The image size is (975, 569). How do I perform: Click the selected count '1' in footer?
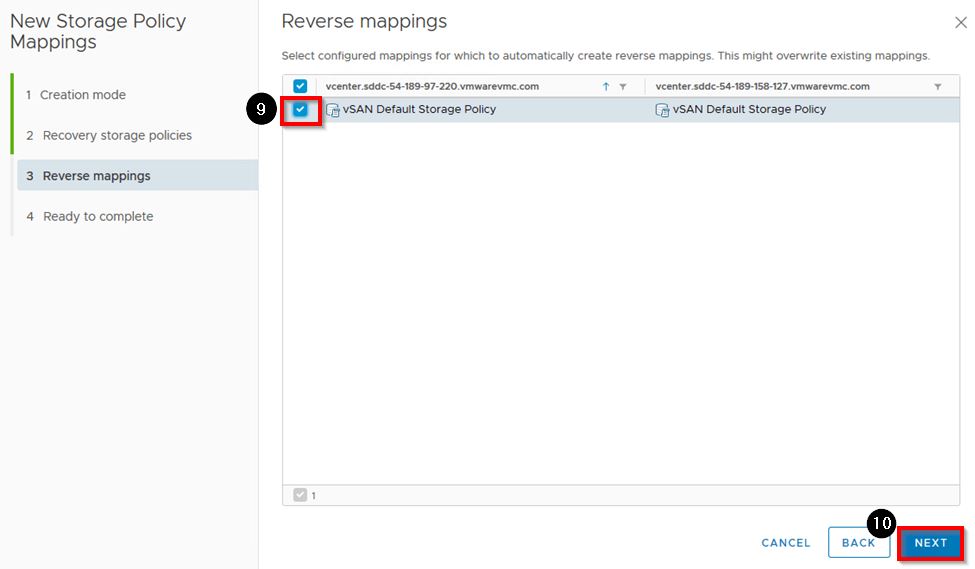pos(313,496)
